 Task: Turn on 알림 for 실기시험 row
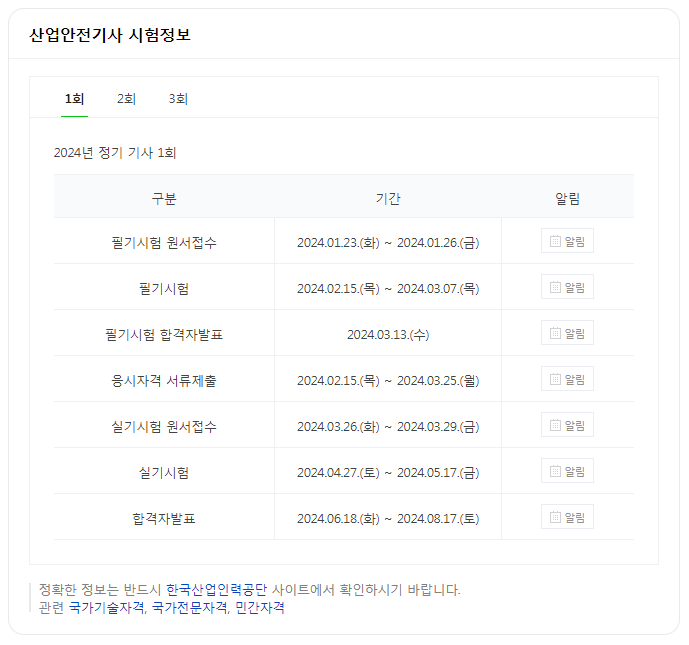[x=567, y=471]
